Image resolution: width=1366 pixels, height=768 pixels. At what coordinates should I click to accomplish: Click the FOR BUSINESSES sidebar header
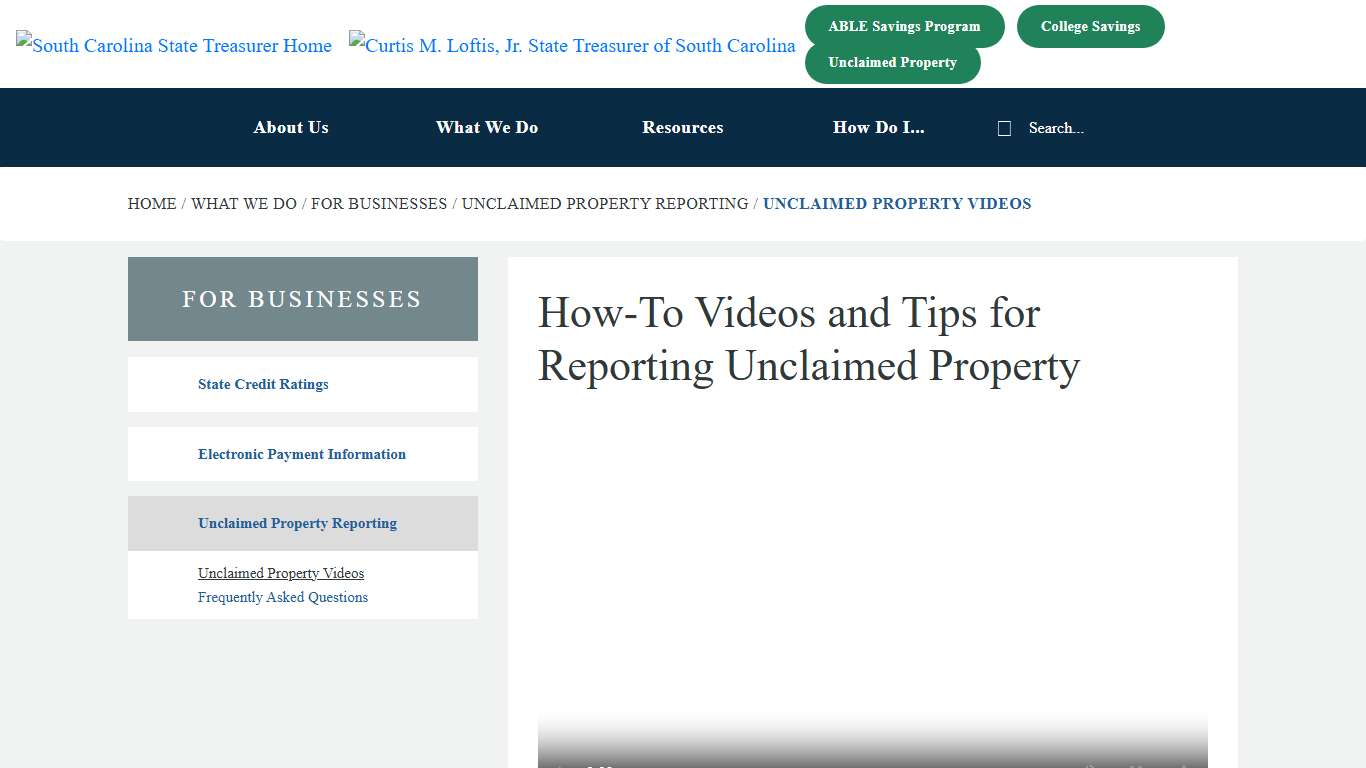tap(302, 298)
